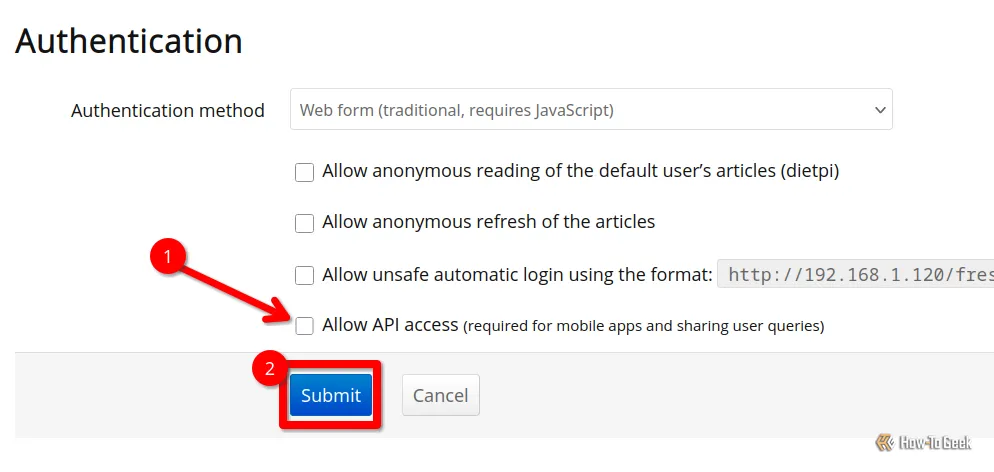Cancel the authentication changes
The image size is (994, 472).
pos(441,395)
